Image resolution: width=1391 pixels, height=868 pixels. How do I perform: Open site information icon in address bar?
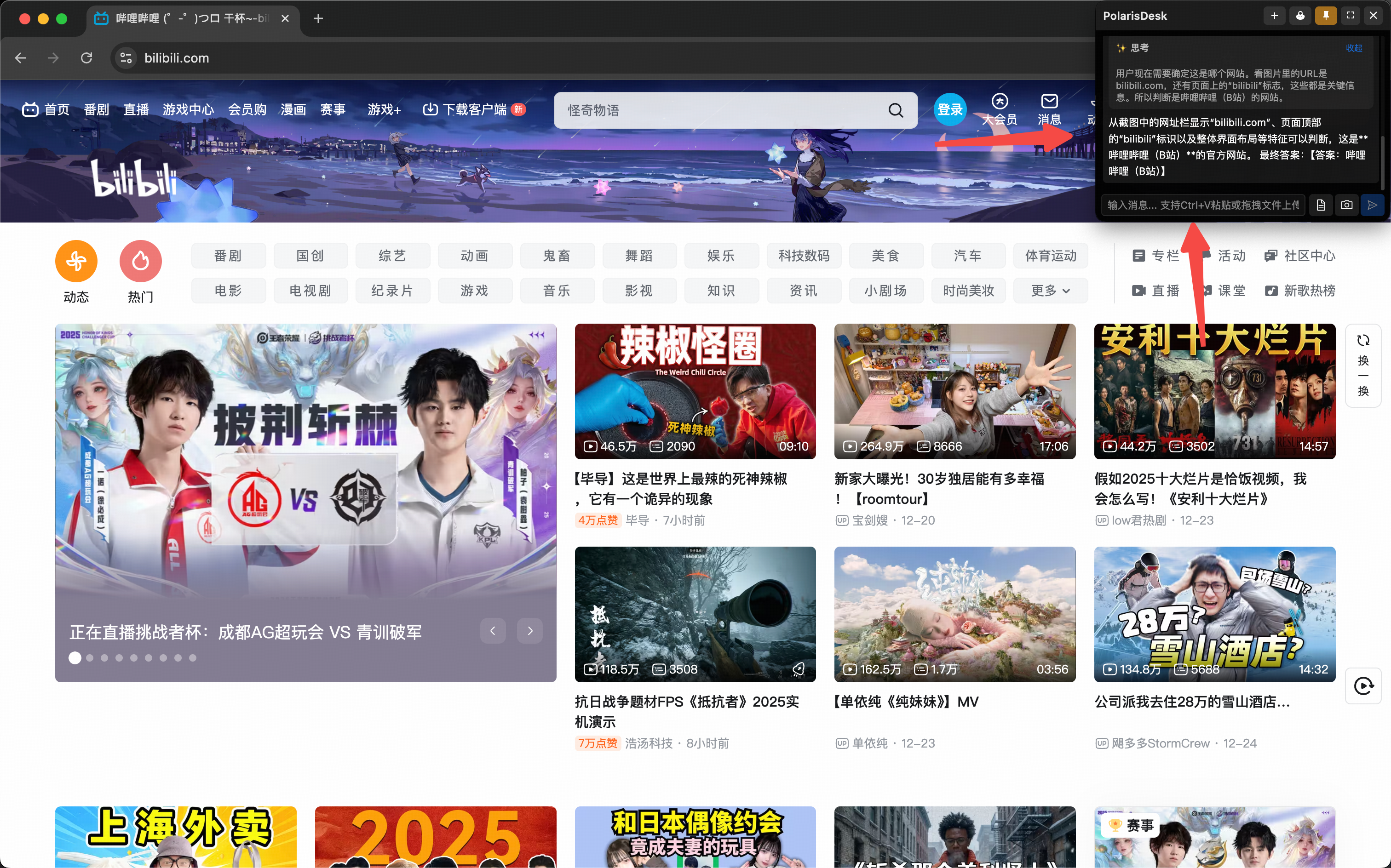pyautogui.click(x=126, y=58)
